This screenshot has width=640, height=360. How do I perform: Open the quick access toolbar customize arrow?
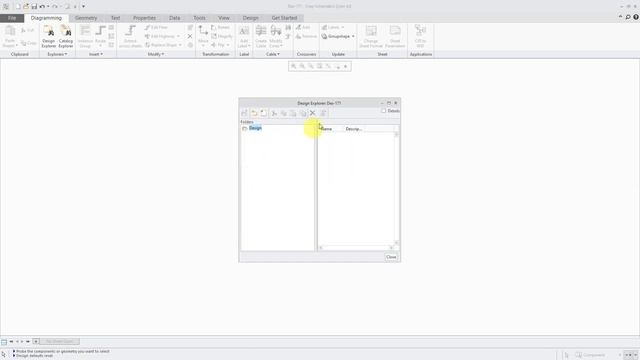pos(83,7)
